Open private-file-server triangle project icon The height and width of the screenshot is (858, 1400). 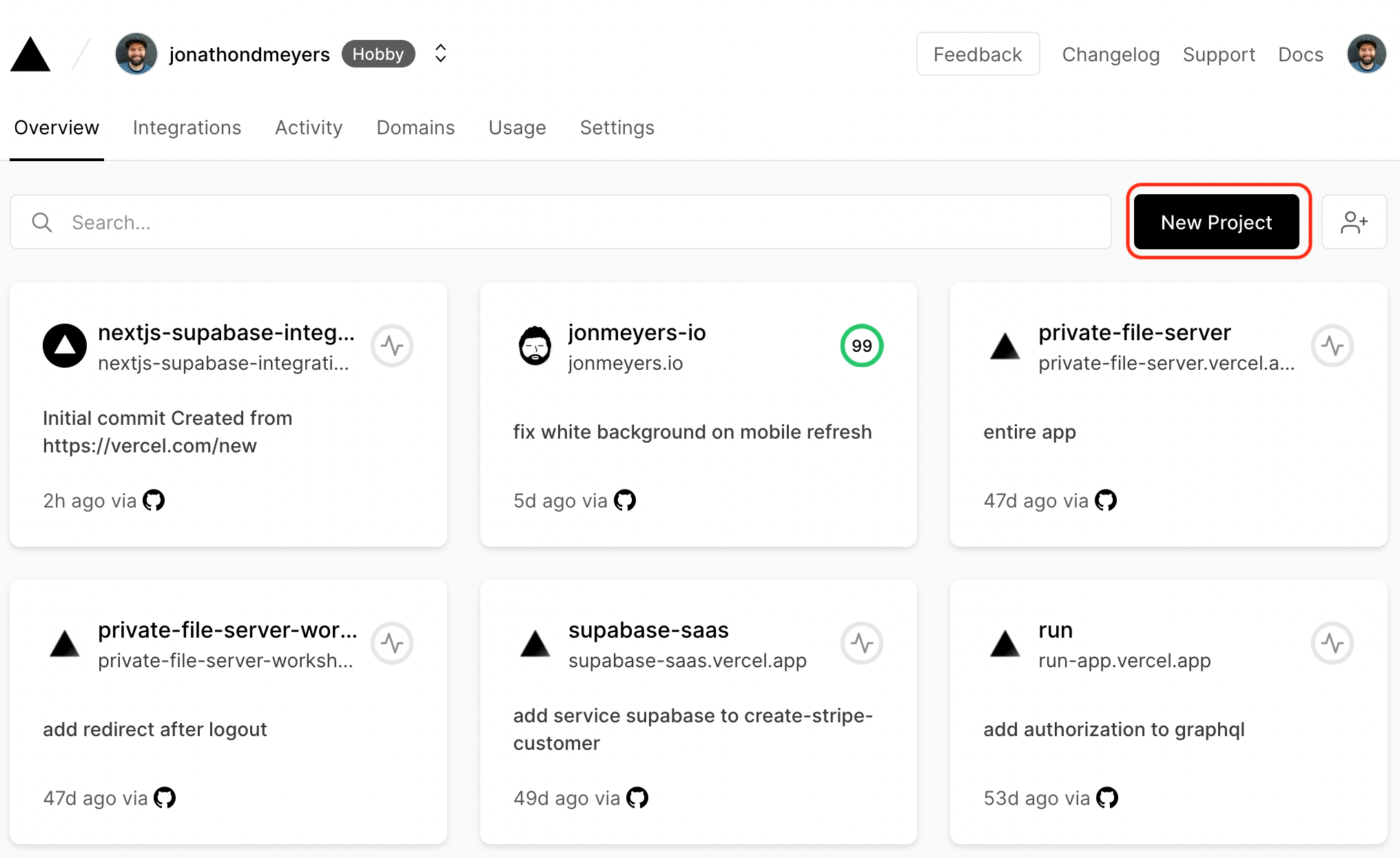(1005, 346)
